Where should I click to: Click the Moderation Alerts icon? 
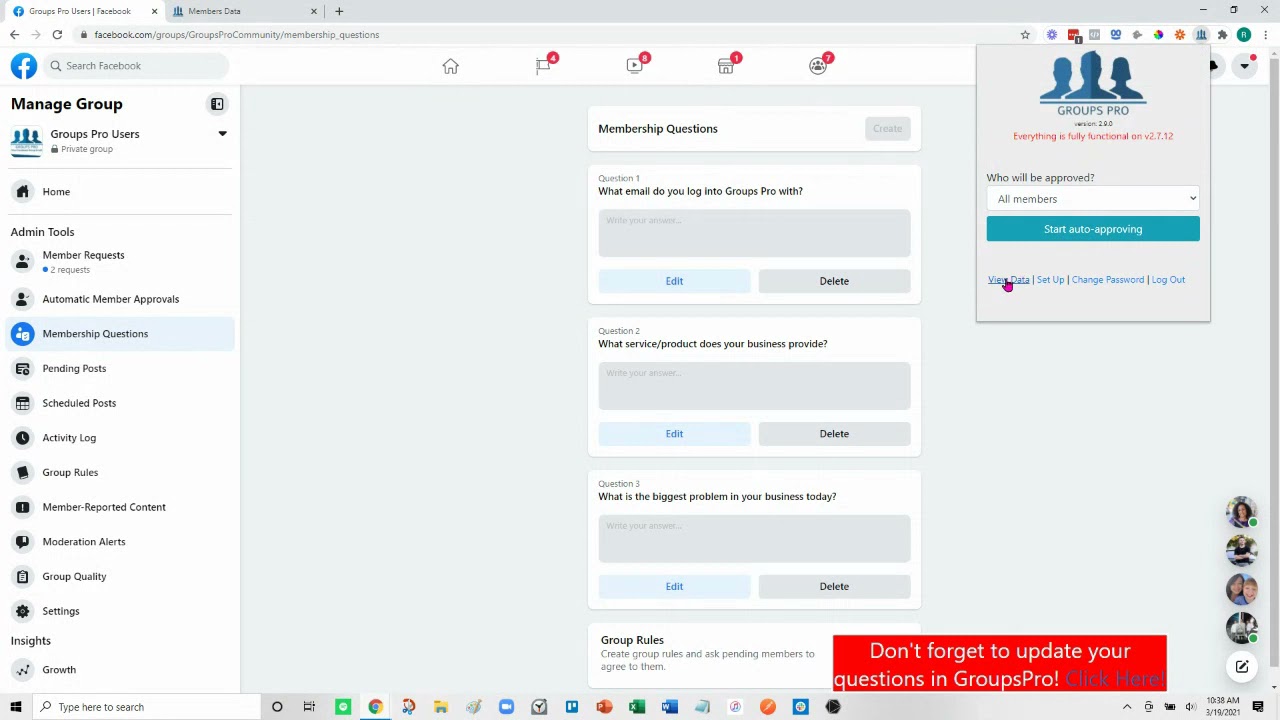pos(23,542)
